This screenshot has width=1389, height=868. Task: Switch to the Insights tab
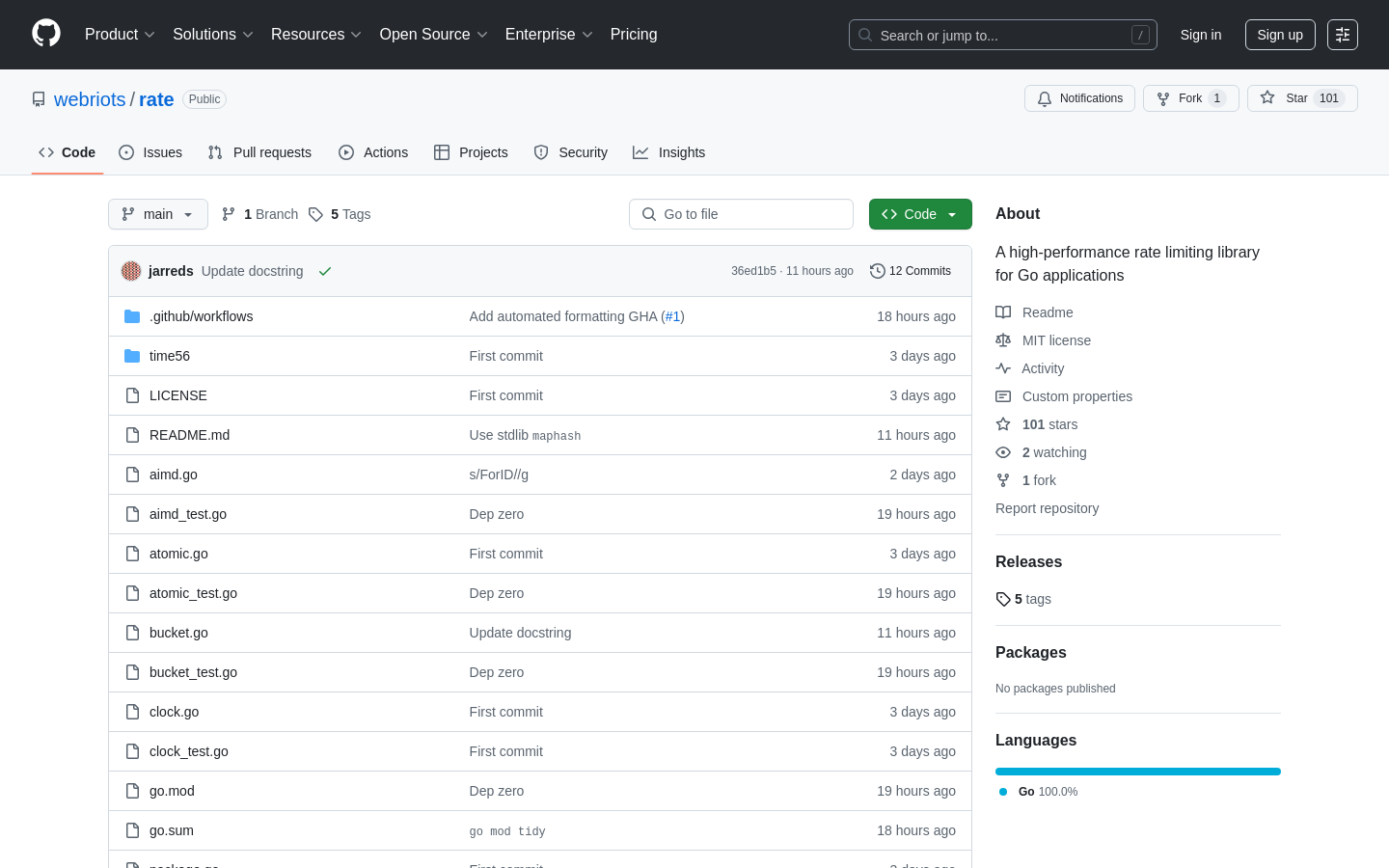tap(669, 152)
